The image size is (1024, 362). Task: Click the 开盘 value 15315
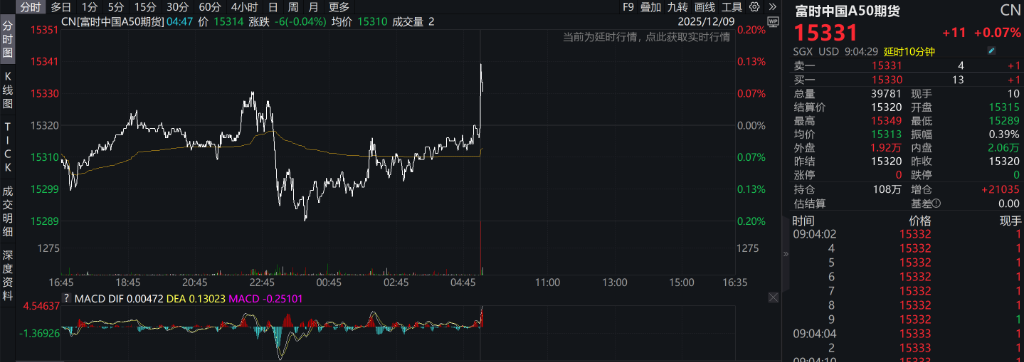1004,107
